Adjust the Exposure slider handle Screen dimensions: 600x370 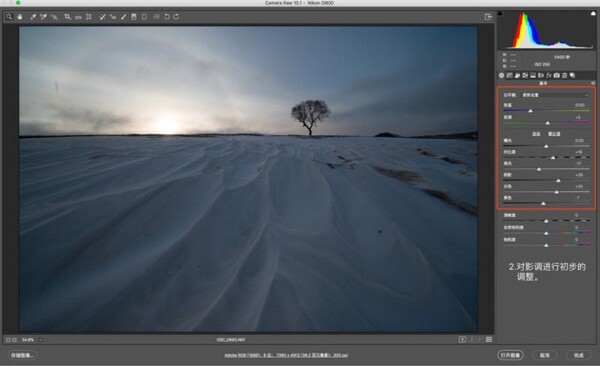546,146
